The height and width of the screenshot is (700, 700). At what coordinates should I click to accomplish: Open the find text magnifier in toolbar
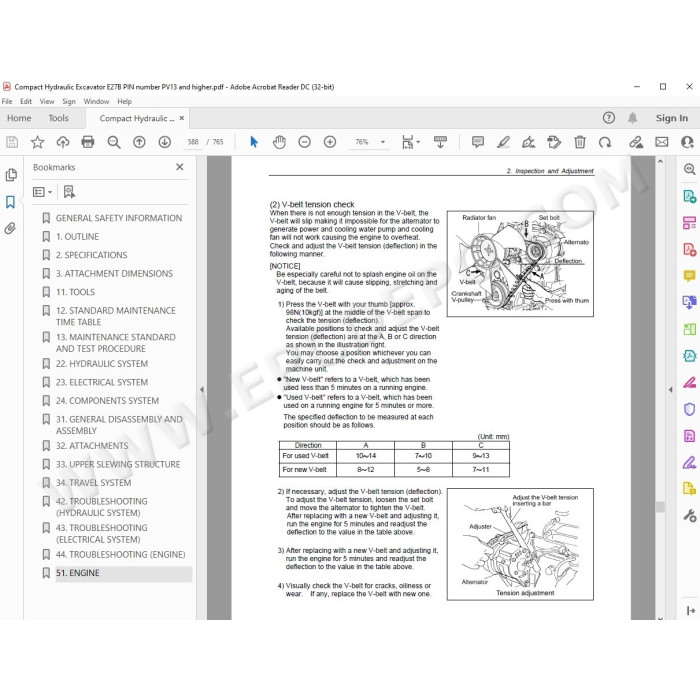pos(114,142)
